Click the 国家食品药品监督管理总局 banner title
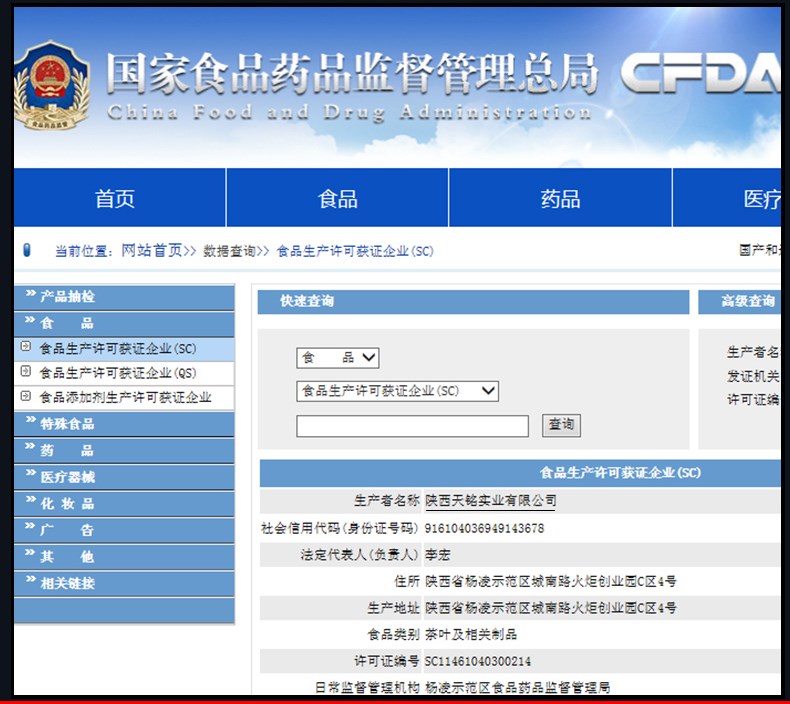The height and width of the screenshot is (704, 790). click(352, 74)
